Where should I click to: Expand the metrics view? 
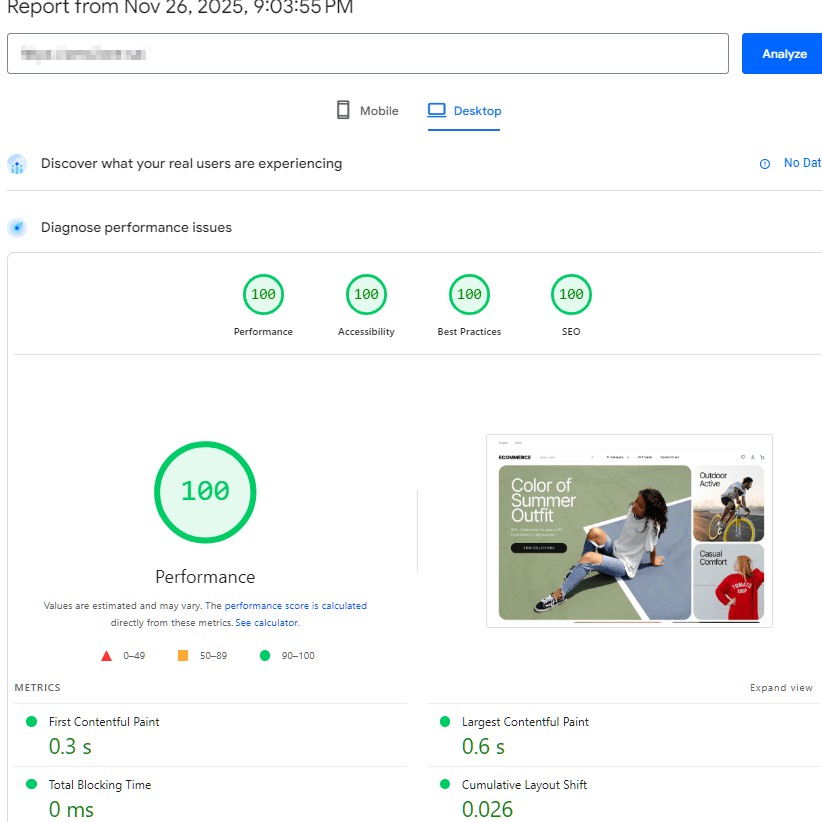(x=781, y=688)
